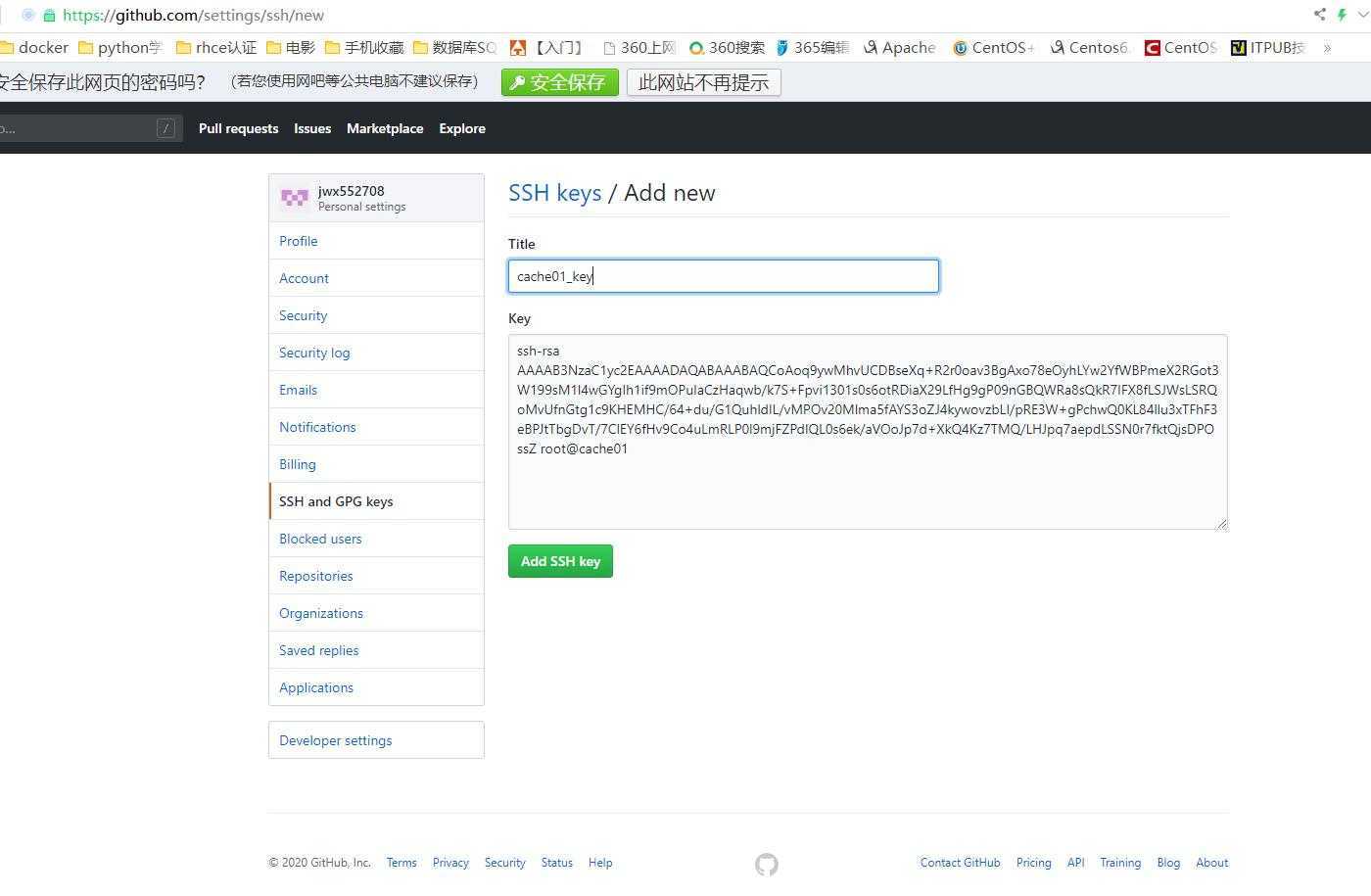Open the 【入门】 bookmark

[547, 47]
